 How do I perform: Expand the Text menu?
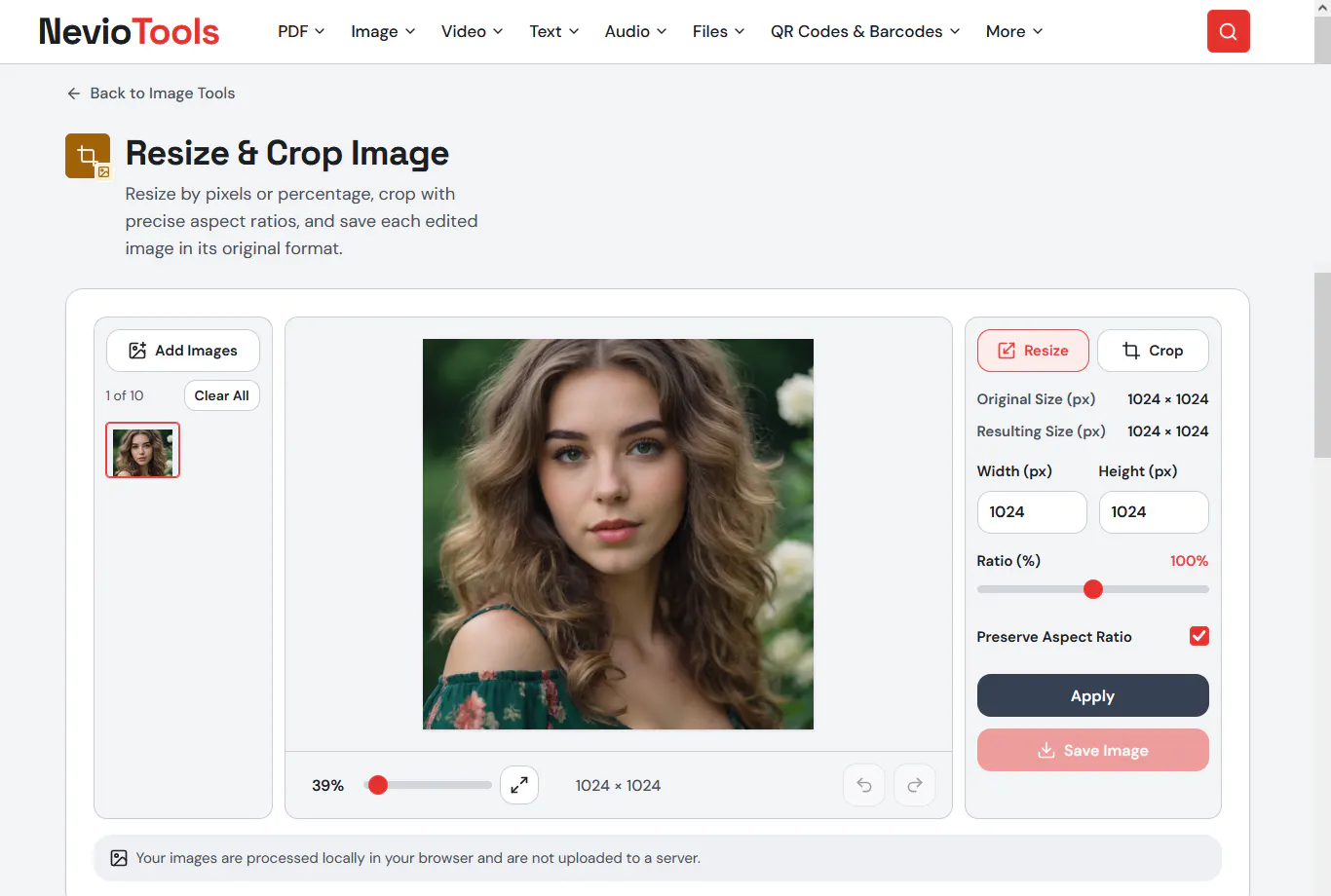[554, 31]
